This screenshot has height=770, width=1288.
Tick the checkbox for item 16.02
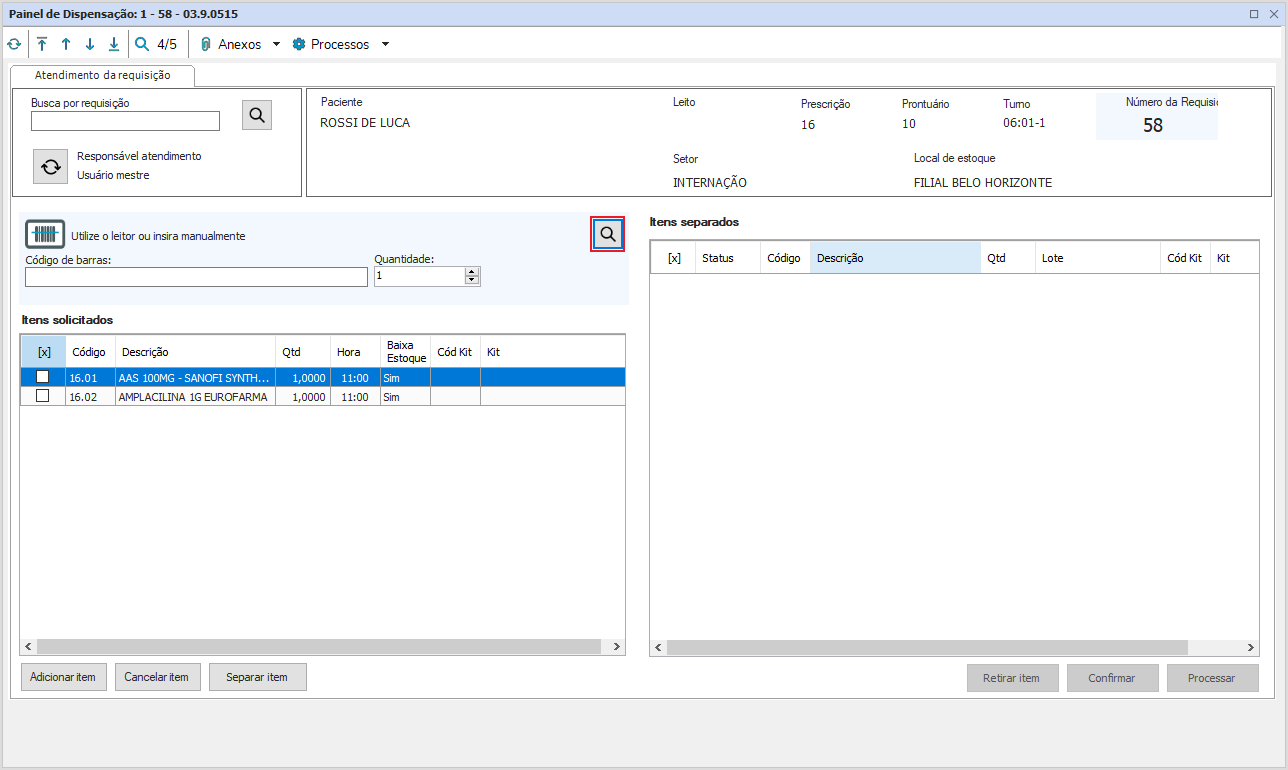coord(43,396)
